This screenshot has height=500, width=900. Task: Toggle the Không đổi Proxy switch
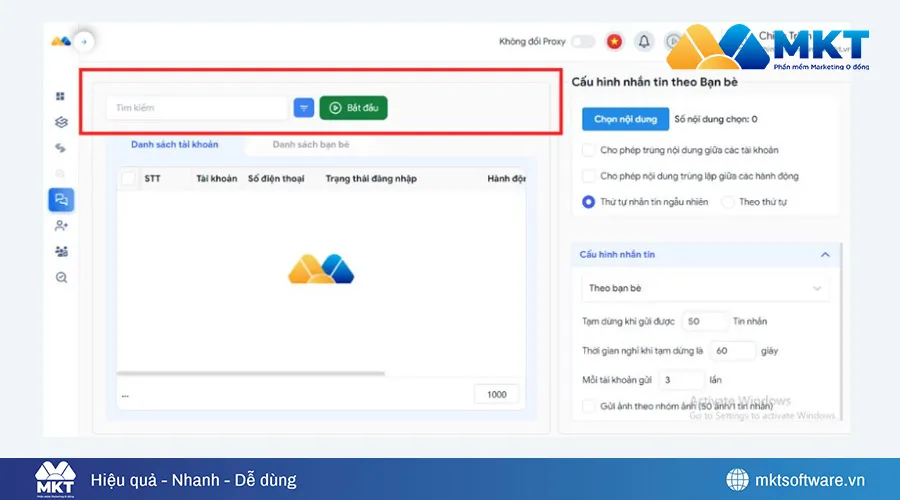point(582,41)
